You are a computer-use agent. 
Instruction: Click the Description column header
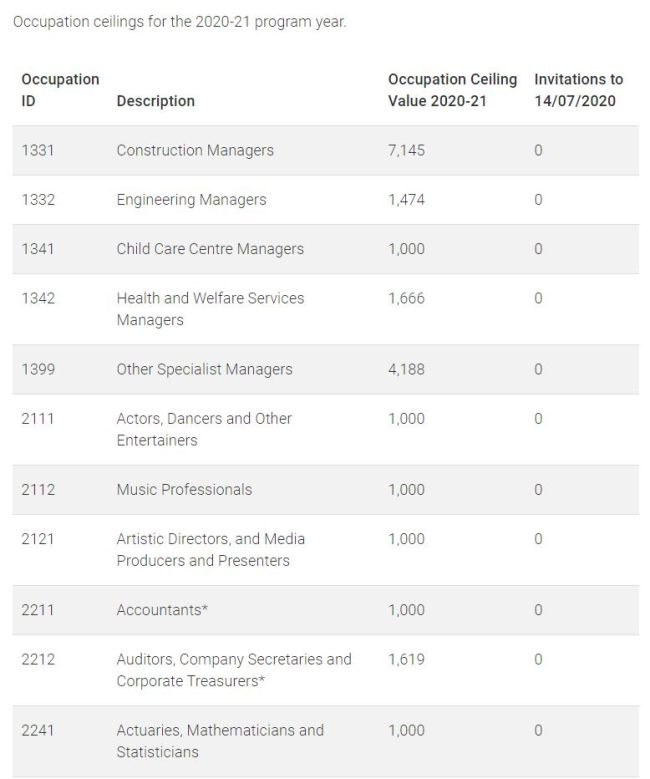155,100
